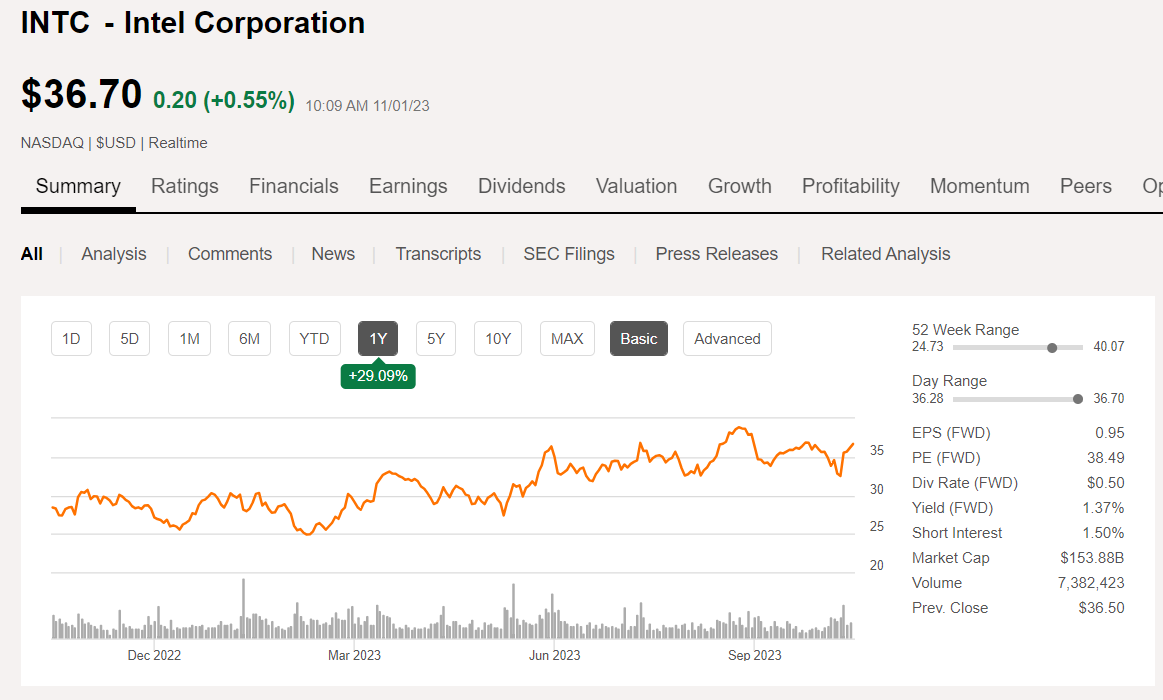1163x700 pixels.
Task: Click the Yield (FWD) 1.37% value
Action: [1104, 508]
